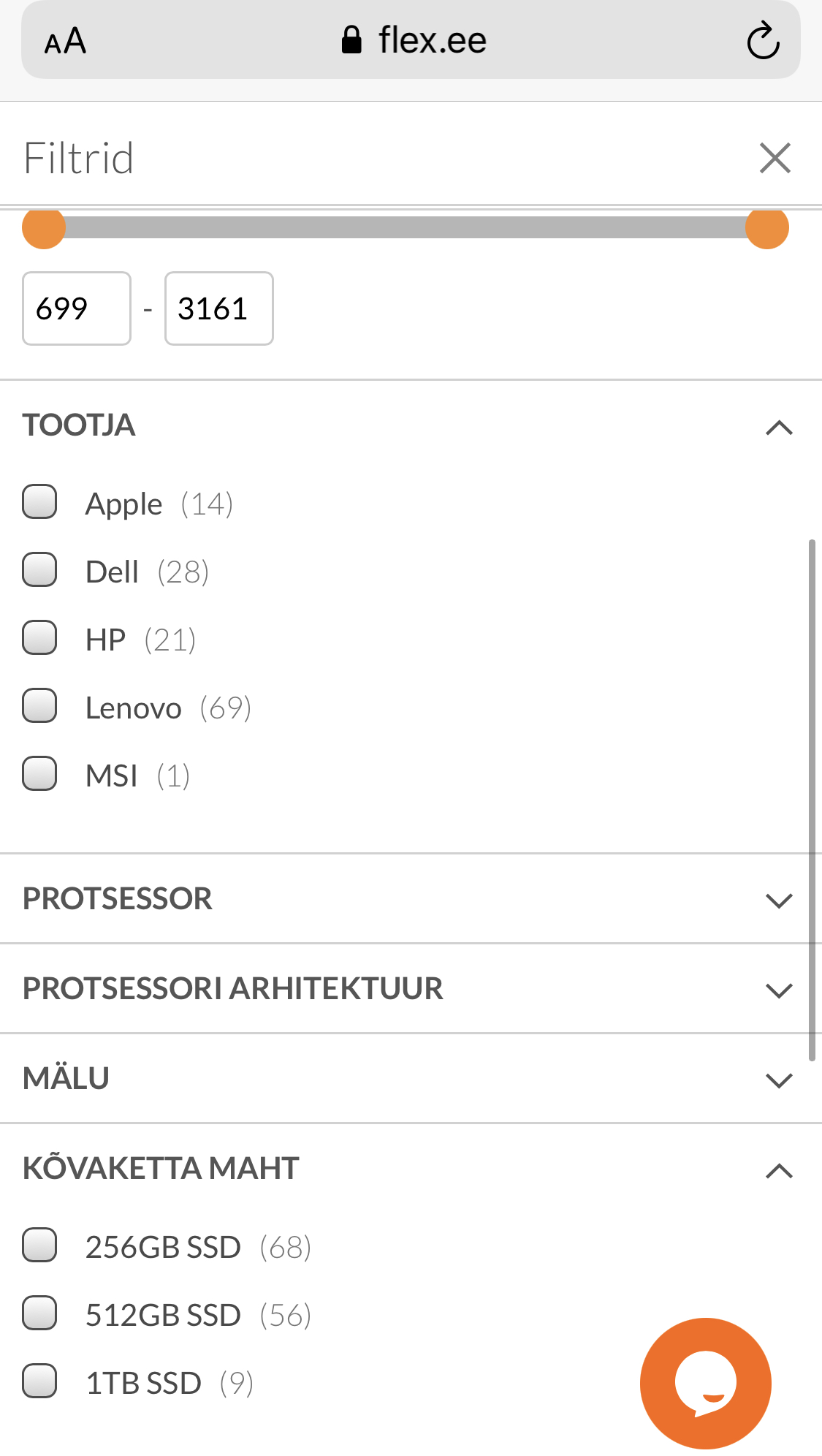Close the Filtrid filter panel

click(775, 158)
